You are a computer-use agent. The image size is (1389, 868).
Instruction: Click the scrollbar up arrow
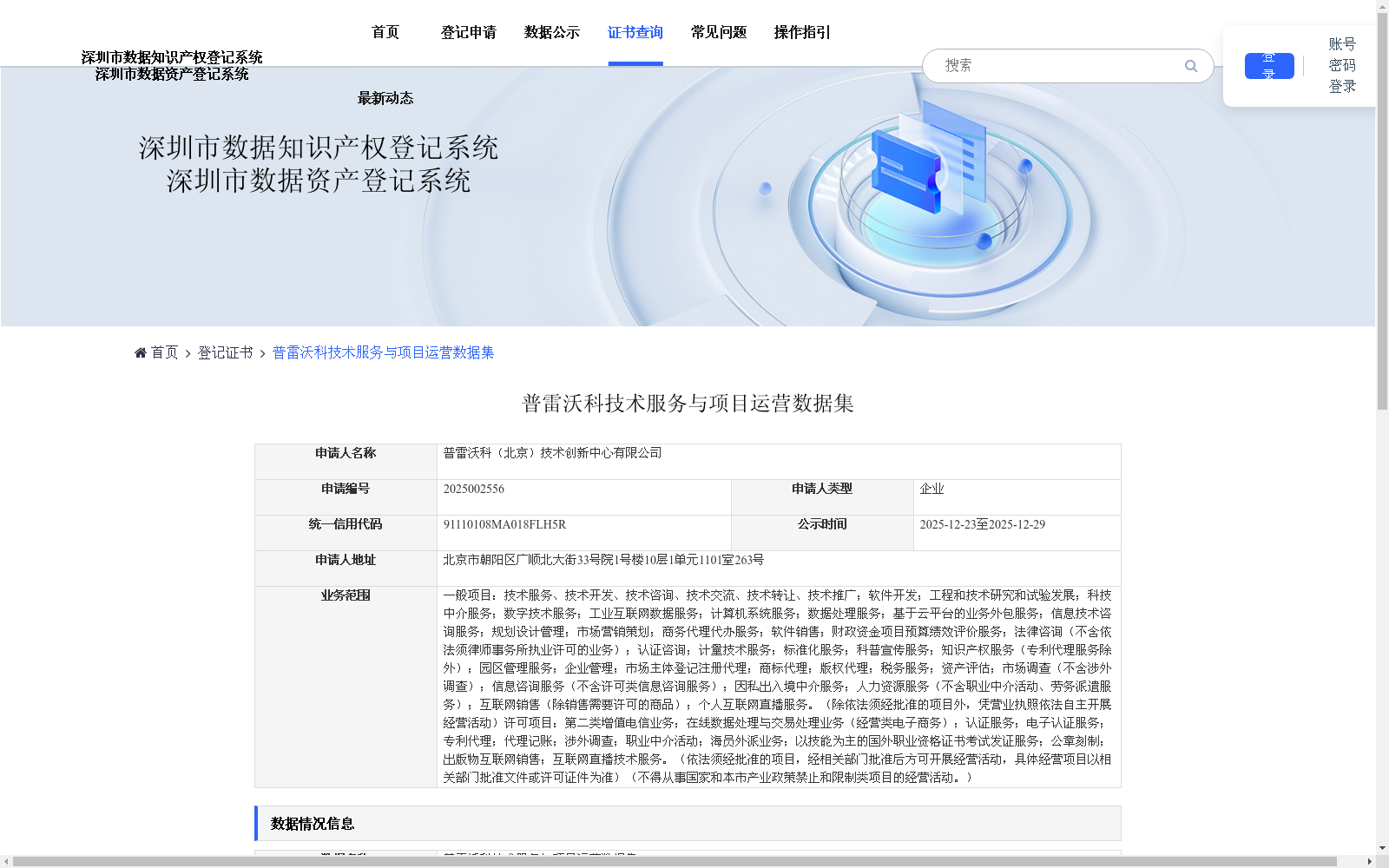tap(1382, 6)
